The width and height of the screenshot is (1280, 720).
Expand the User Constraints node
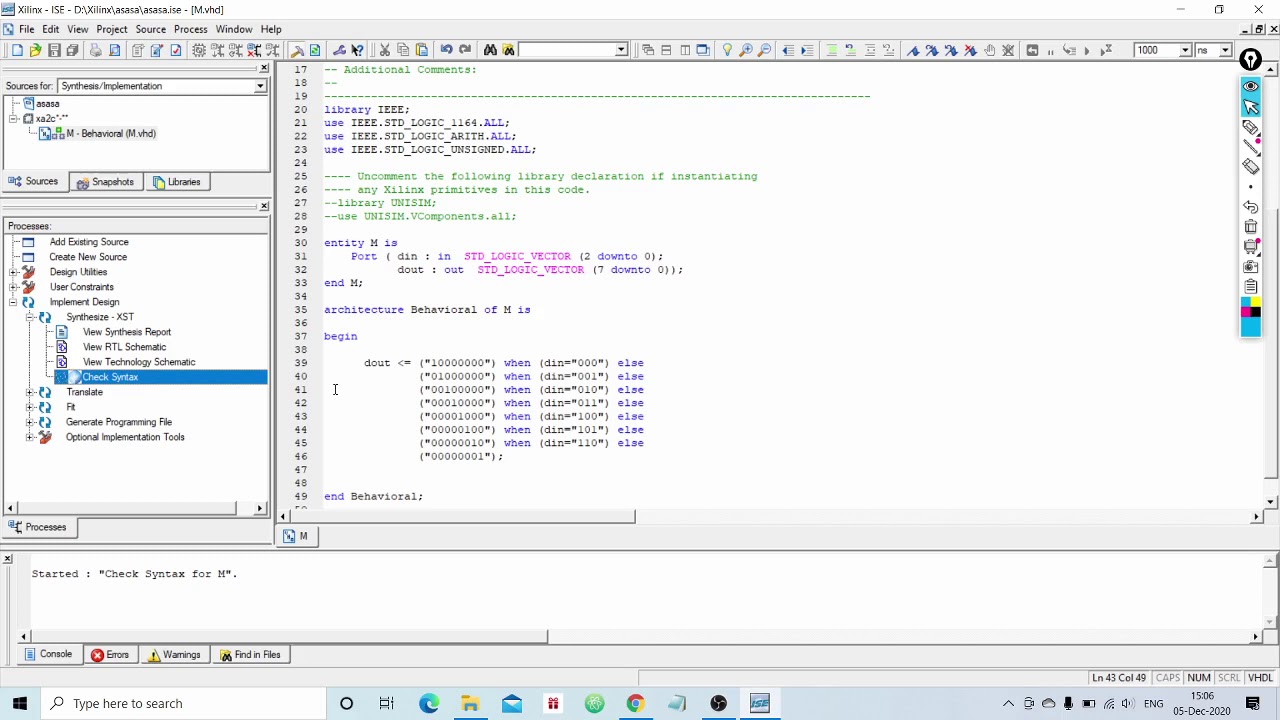click(x=13, y=287)
